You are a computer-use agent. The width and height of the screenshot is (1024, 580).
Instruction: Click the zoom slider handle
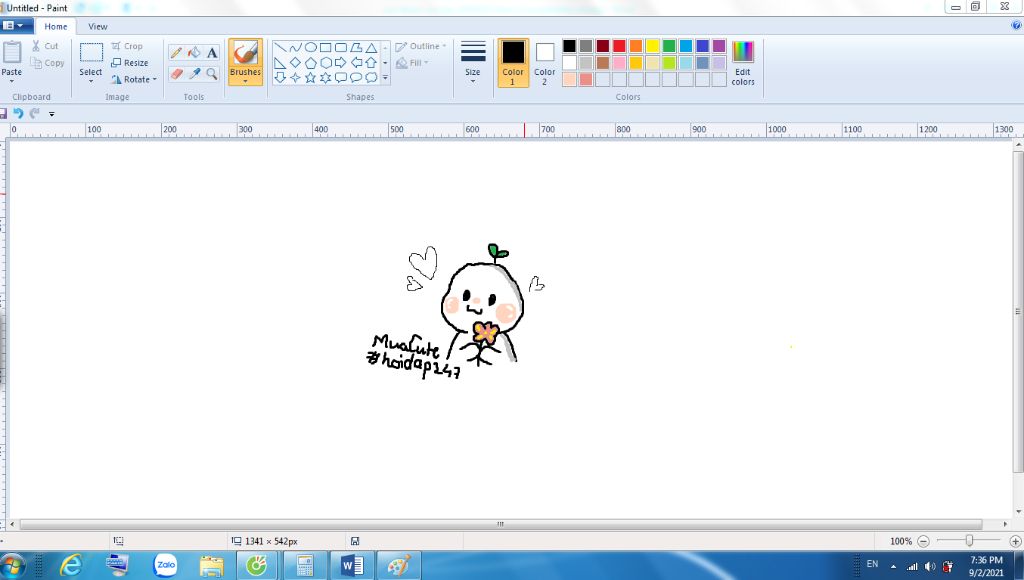click(969, 541)
